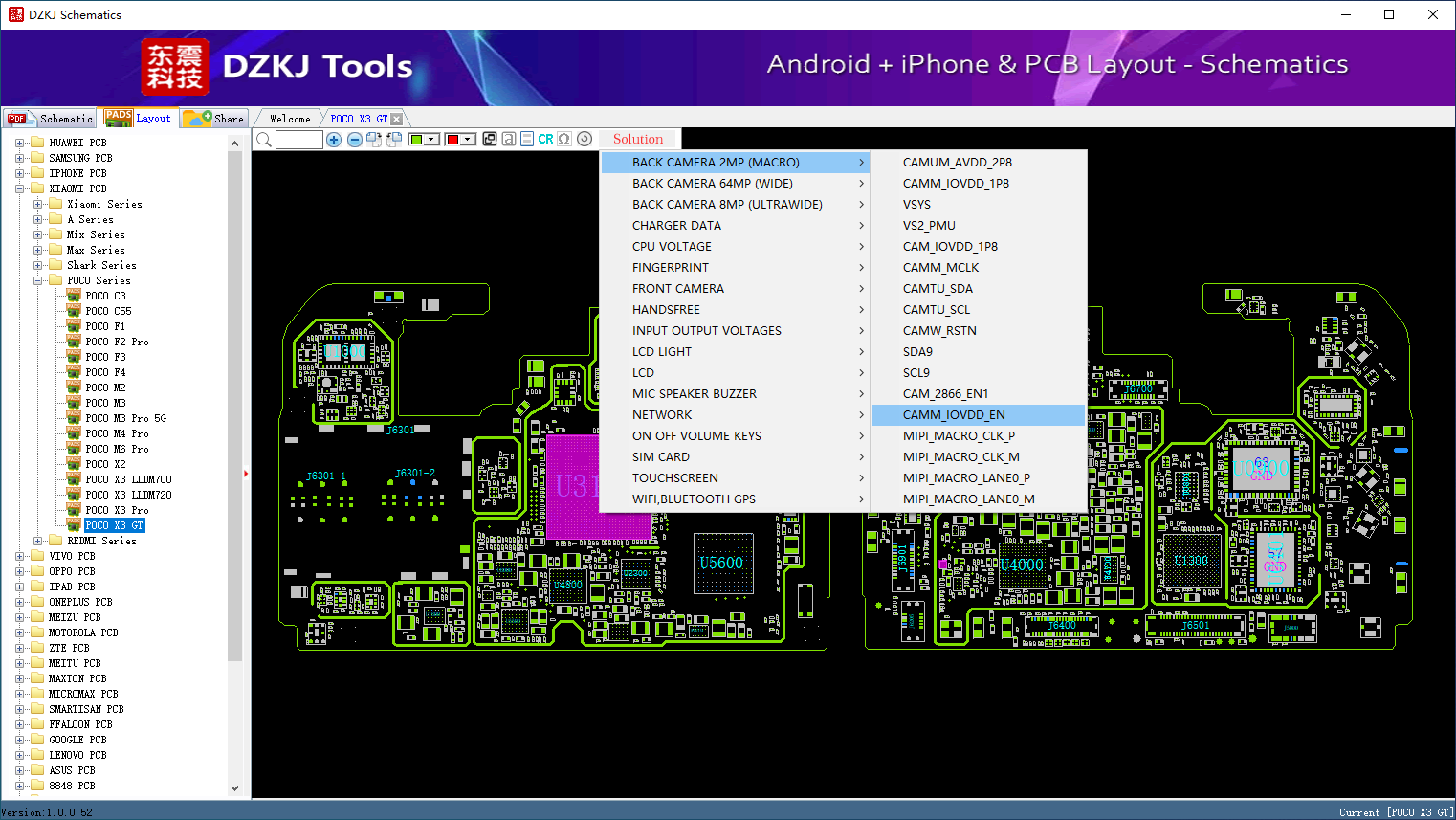The height and width of the screenshot is (820, 1456).
Task: Select VS2_PMU in the submenu
Action: pos(980,226)
